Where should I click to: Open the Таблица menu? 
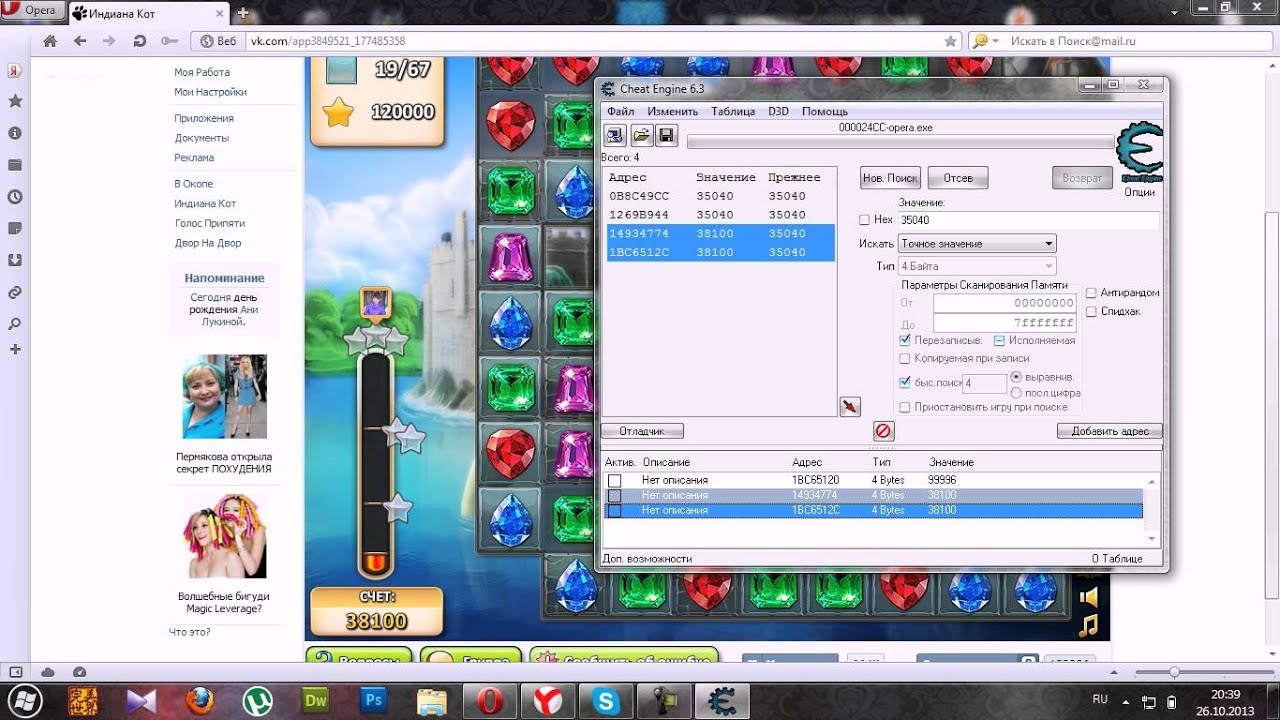(x=733, y=111)
